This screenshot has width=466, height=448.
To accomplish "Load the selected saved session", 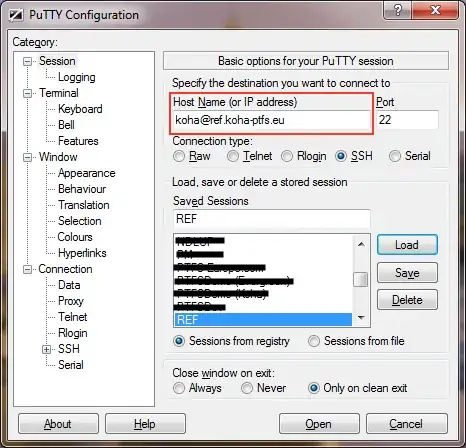I will [x=407, y=245].
